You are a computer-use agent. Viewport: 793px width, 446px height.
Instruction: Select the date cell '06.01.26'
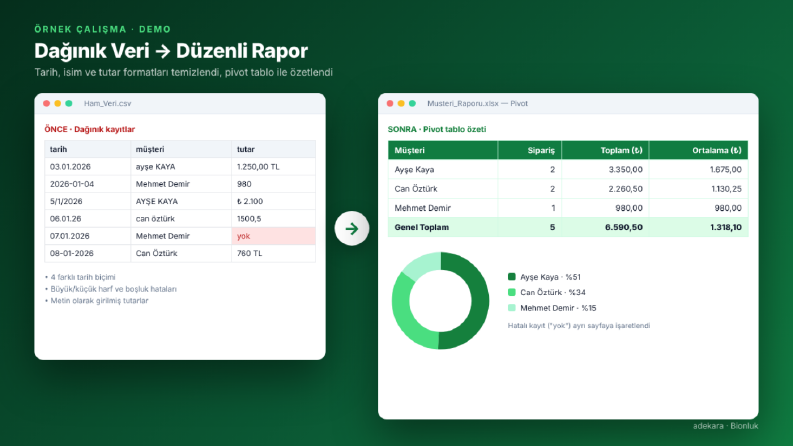click(x=87, y=218)
